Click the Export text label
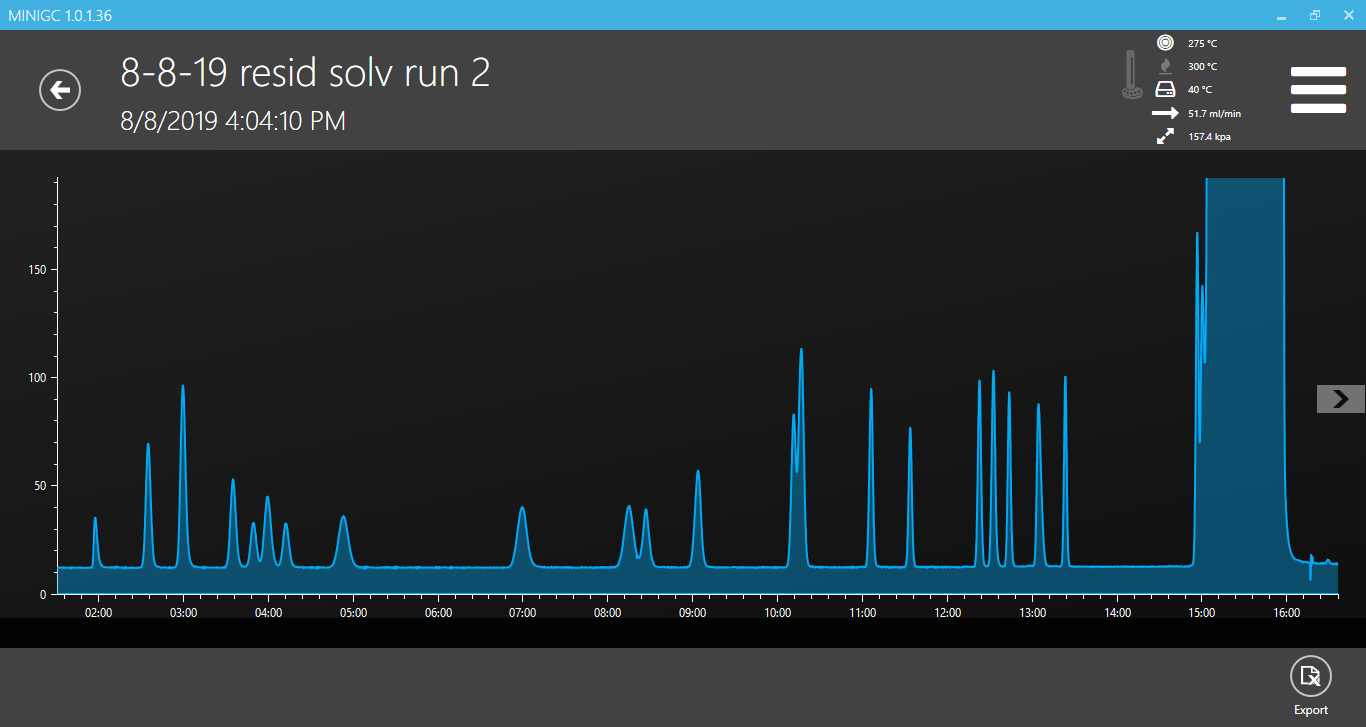This screenshot has height=727, width=1366. point(1310,710)
